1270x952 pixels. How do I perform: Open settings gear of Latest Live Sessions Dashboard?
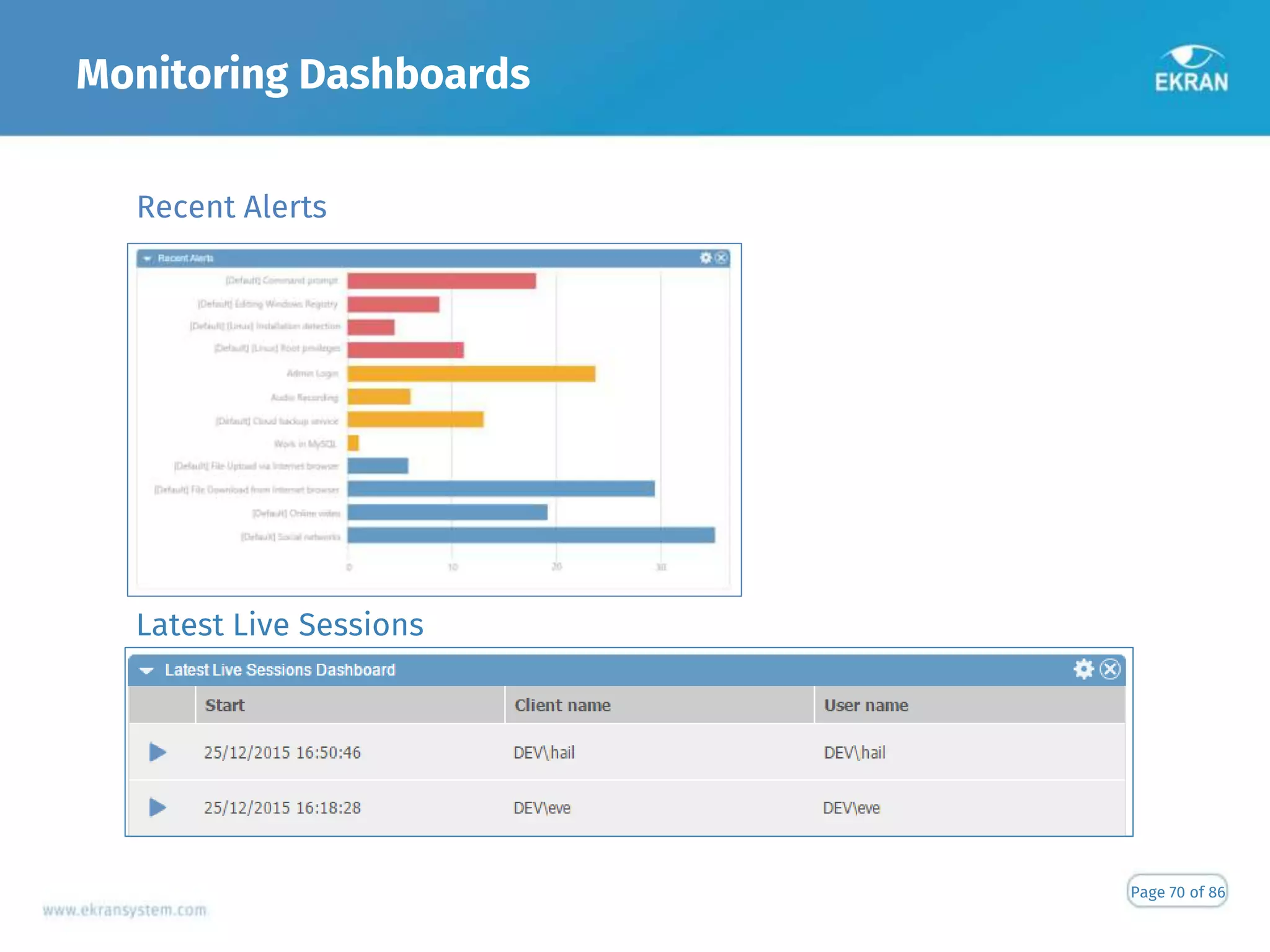(x=1083, y=669)
